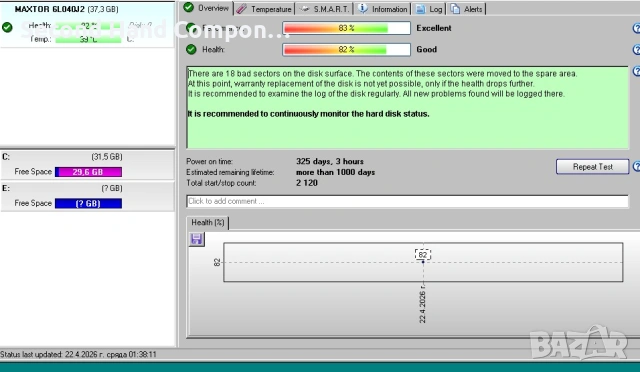This screenshot has height=372, width=640.
Task: Click the green status icon for MAXTOR disk
Action: point(7,27)
